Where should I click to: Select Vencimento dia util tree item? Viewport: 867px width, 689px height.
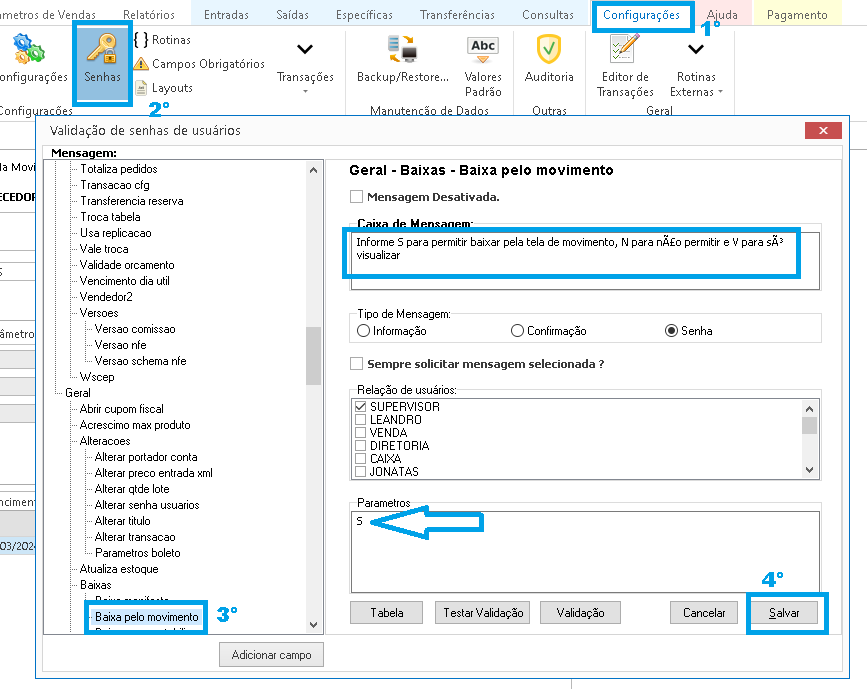pos(124,281)
